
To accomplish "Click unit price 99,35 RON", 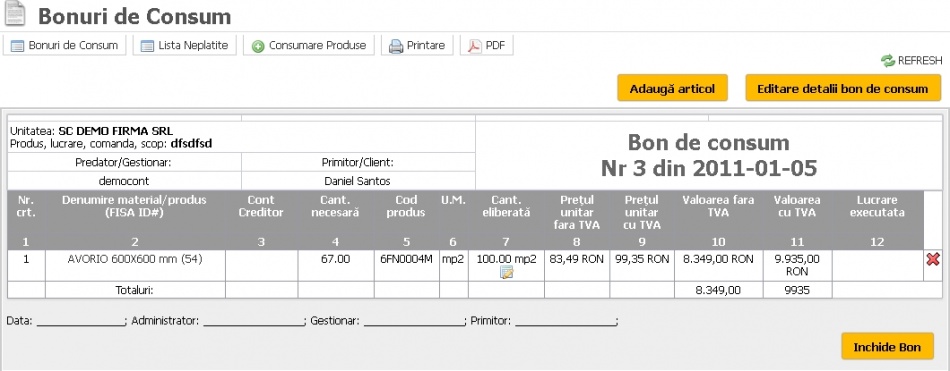I will (x=642, y=259).
